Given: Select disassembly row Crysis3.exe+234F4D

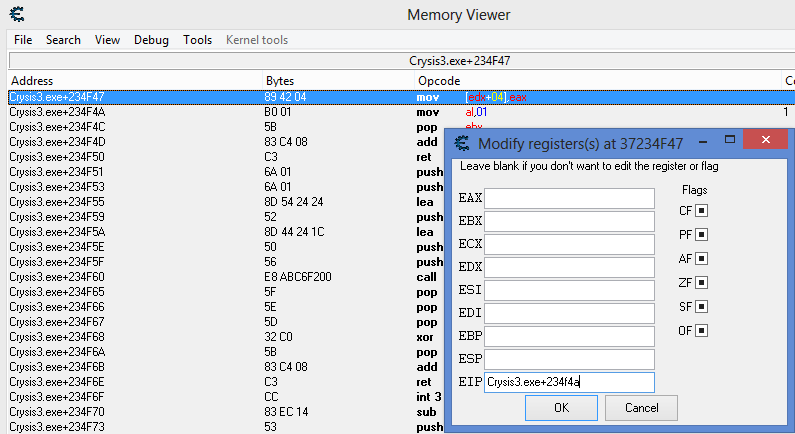Looking at the screenshot, I should pyautogui.click(x=226, y=142).
